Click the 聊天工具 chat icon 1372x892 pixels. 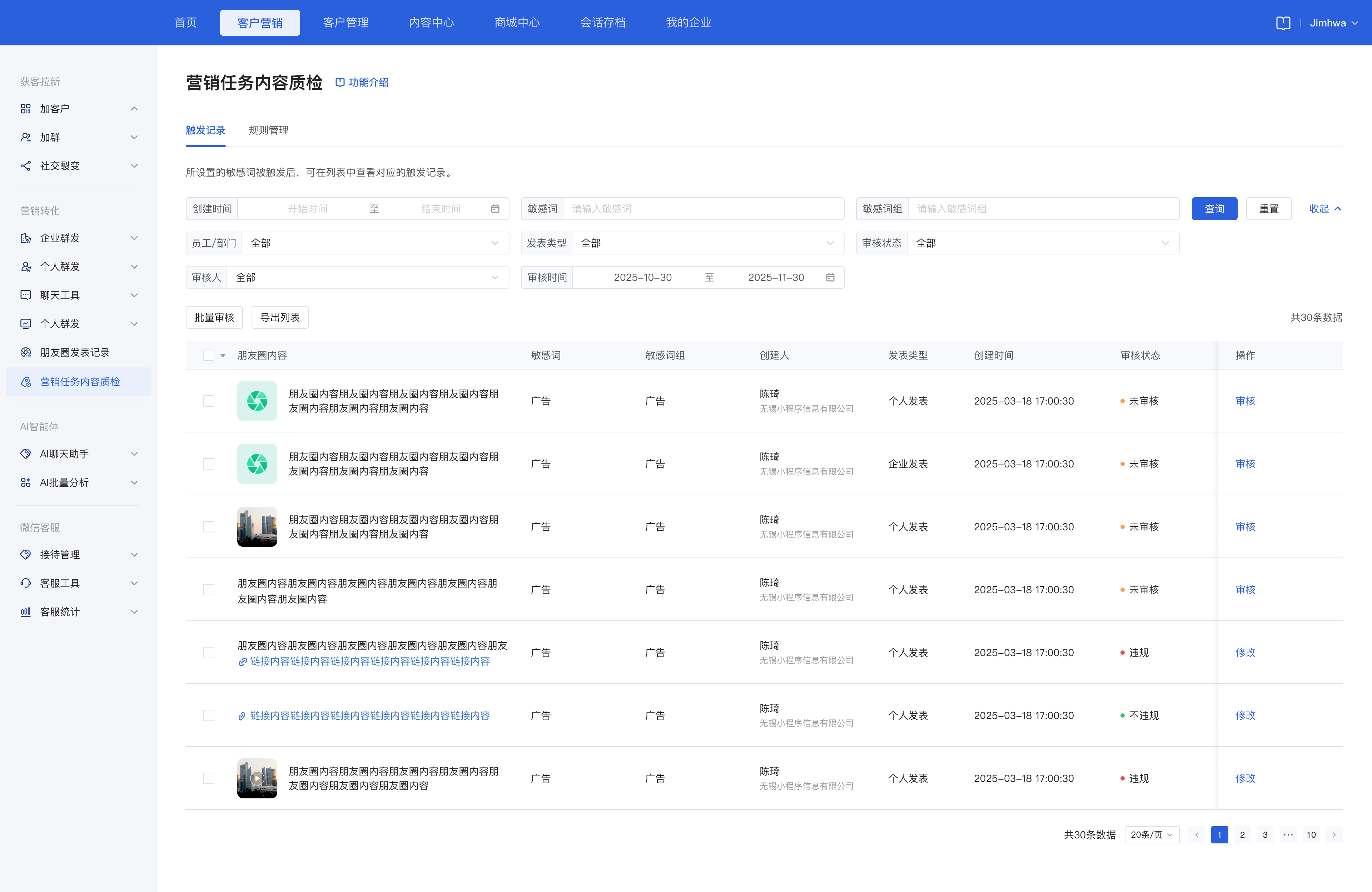(25, 295)
